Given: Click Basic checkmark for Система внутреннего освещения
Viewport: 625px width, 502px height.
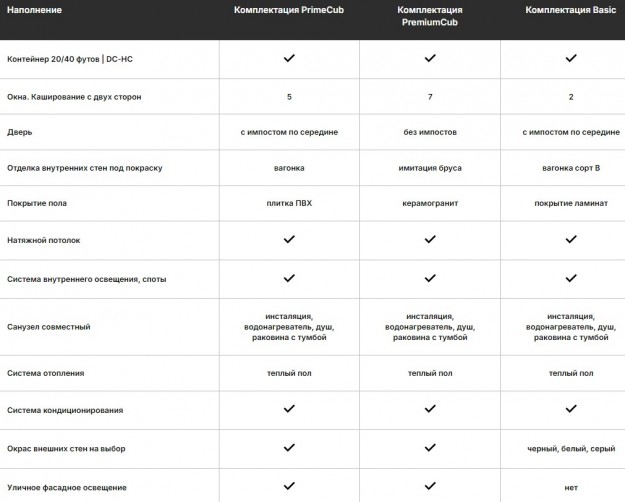Looking at the screenshot, I should tap(571, 278).
